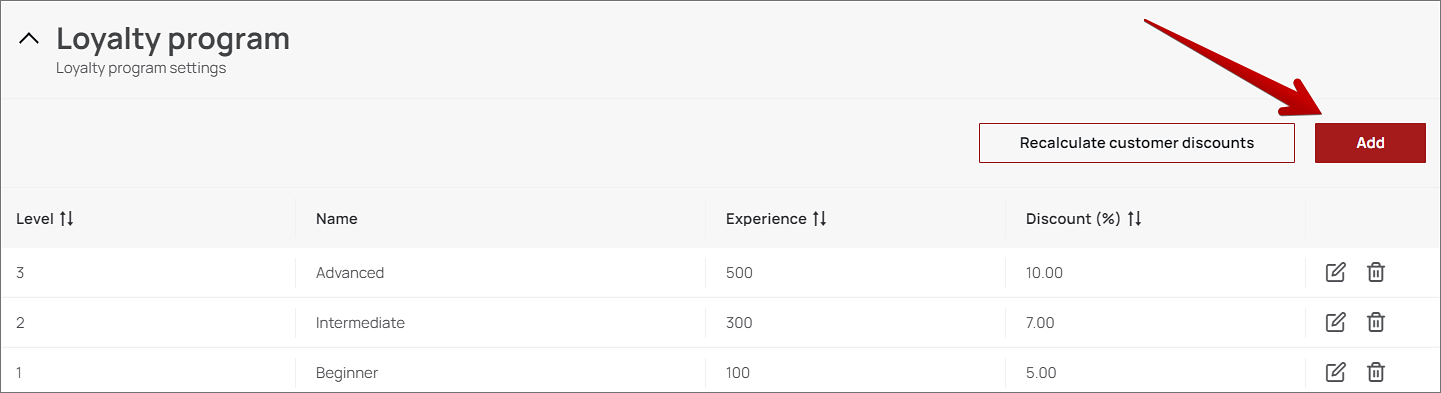The width and height of the screenshot is (1441, 393).
Task: Click the Loyalty program heading
Action: pyautogui.click(x=173, y=39)
